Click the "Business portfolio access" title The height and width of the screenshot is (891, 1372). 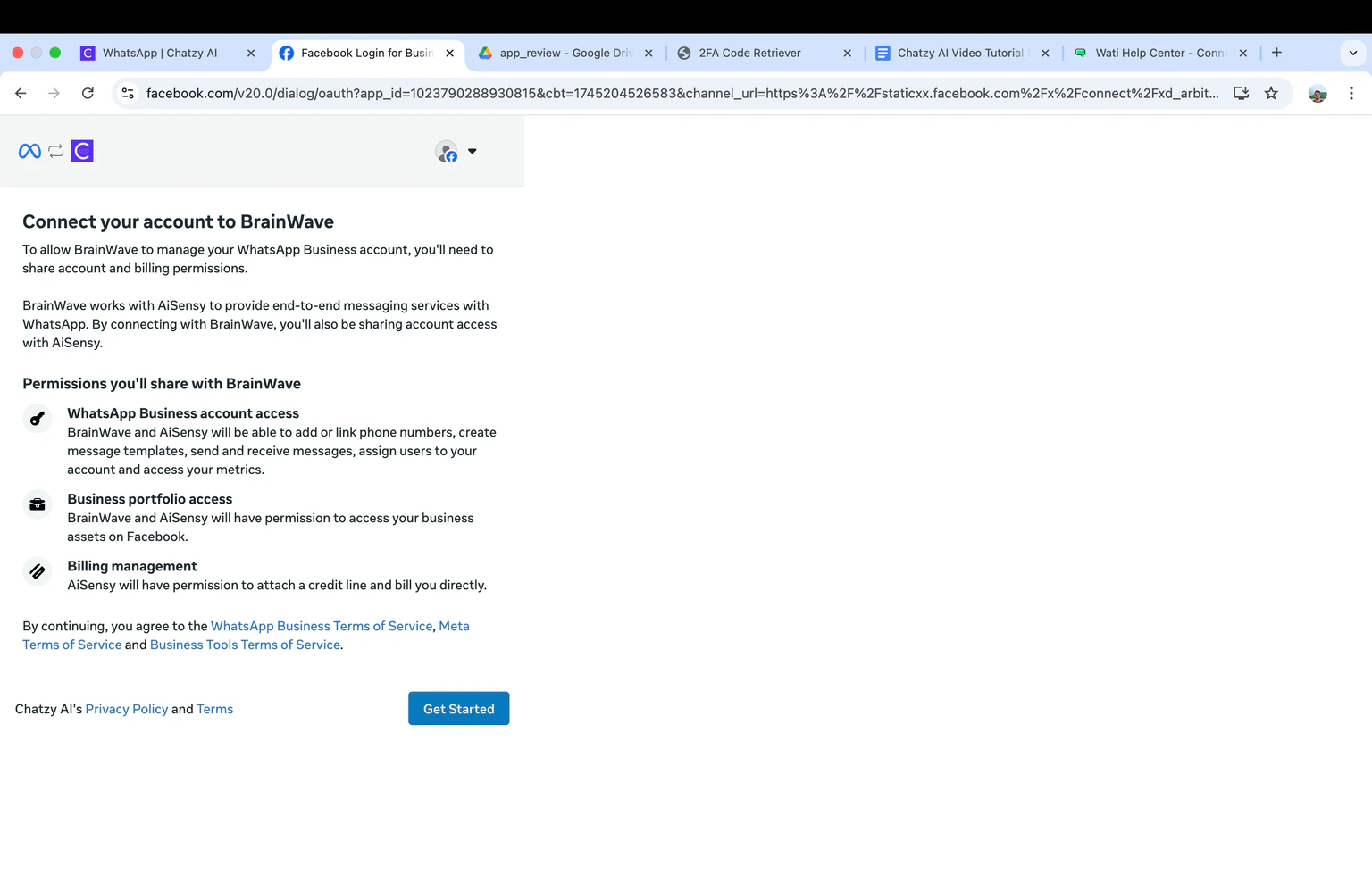point(150,500)
